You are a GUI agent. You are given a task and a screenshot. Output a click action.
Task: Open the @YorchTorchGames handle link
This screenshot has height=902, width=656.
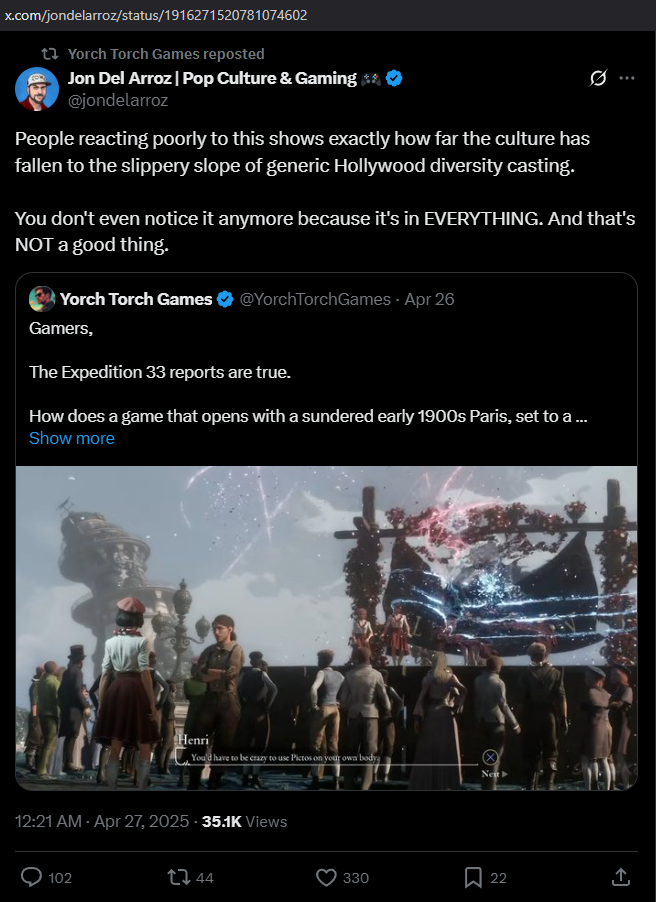tap(315, 299)
